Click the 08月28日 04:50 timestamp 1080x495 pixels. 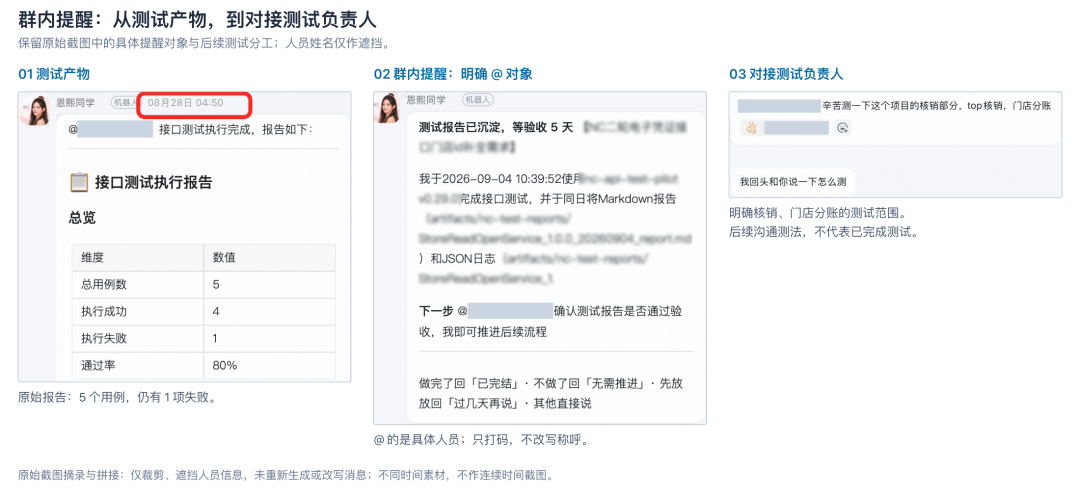(185, 103)
